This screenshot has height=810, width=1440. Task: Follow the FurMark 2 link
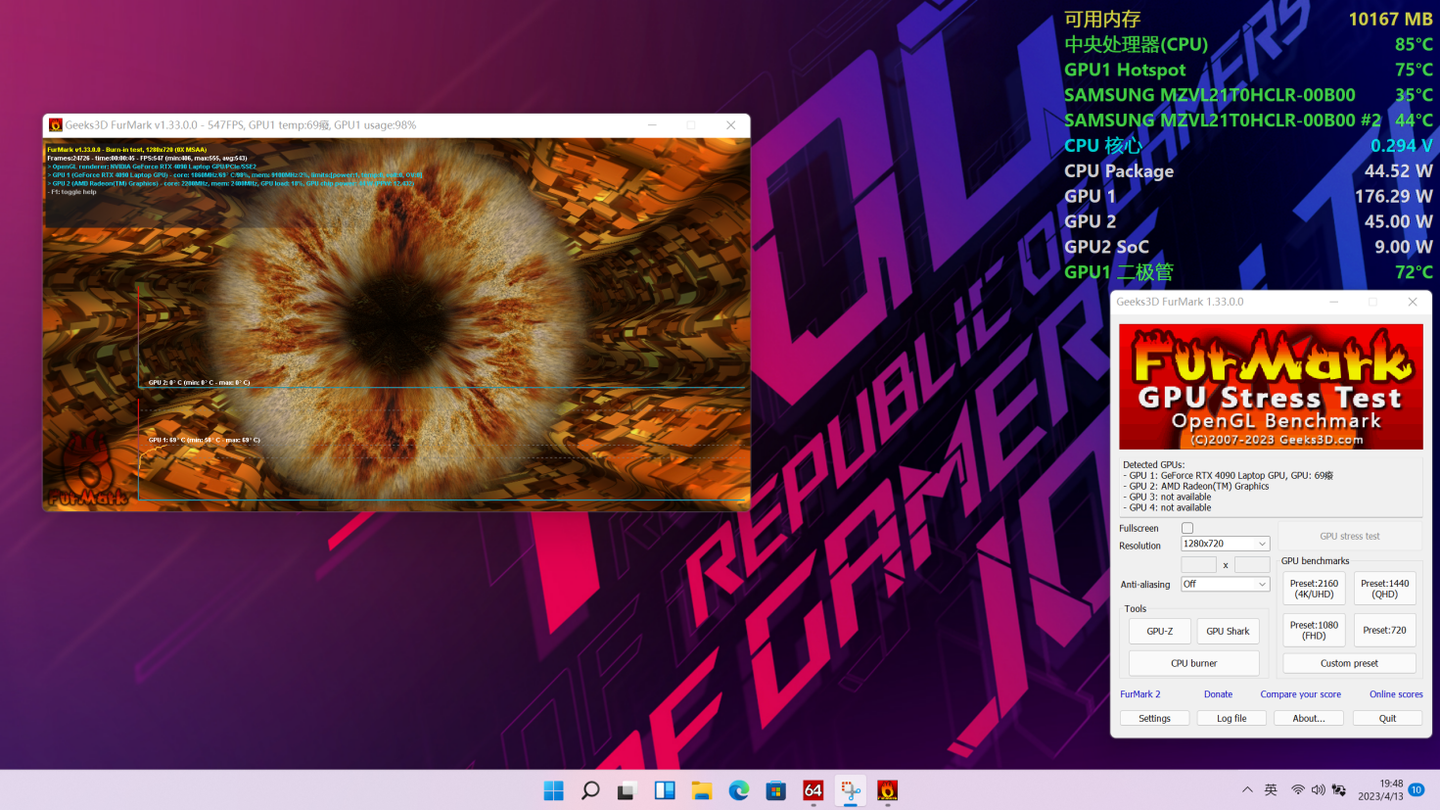(x=1140, y=694)
